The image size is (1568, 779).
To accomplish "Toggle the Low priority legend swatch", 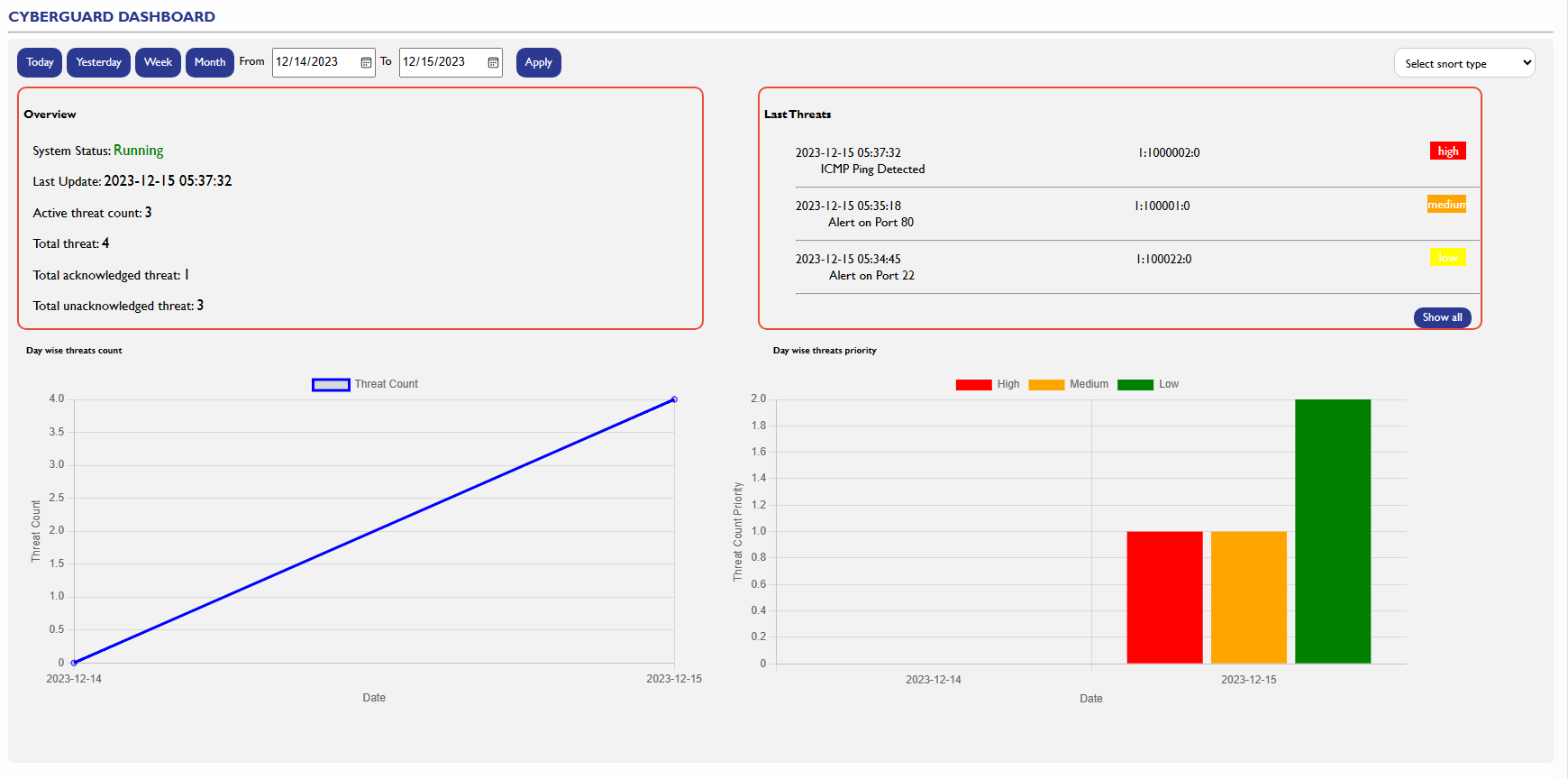I will [1135, 385].
